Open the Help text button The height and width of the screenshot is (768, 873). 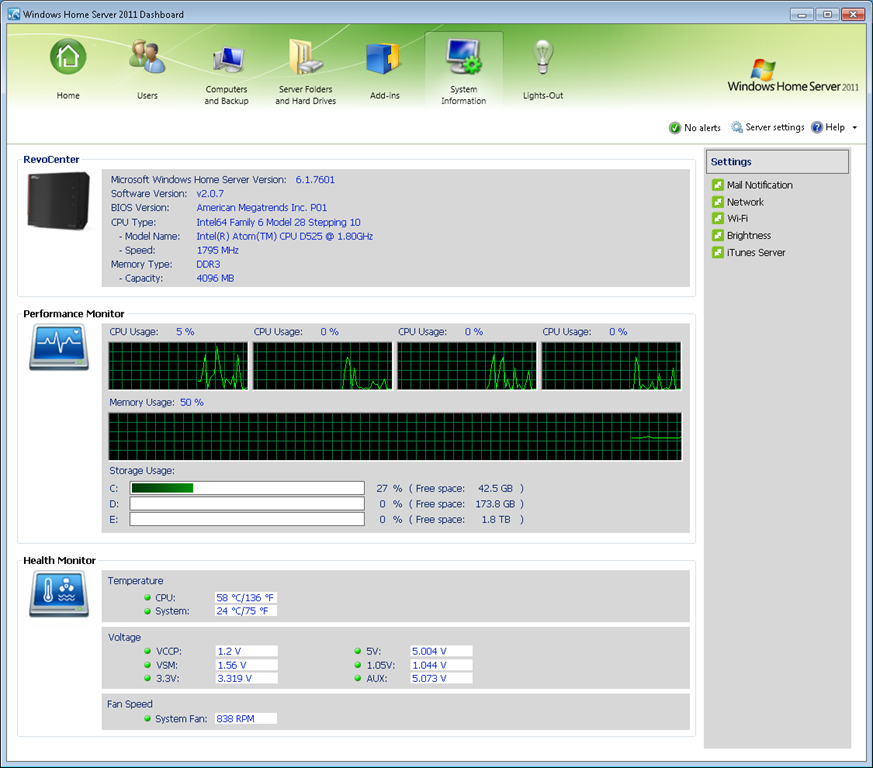(835, 128)
